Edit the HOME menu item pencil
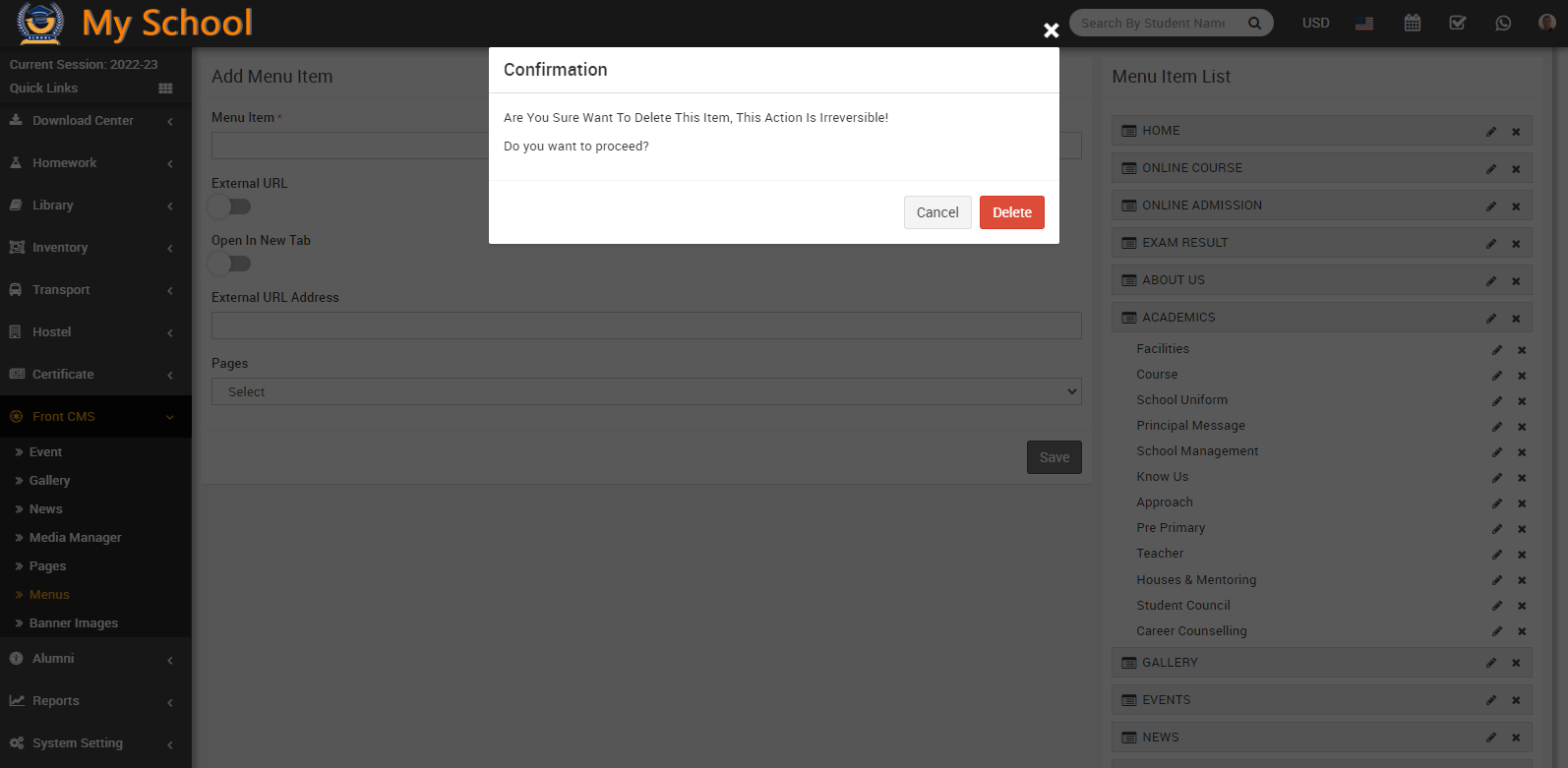 point(1491,132)
